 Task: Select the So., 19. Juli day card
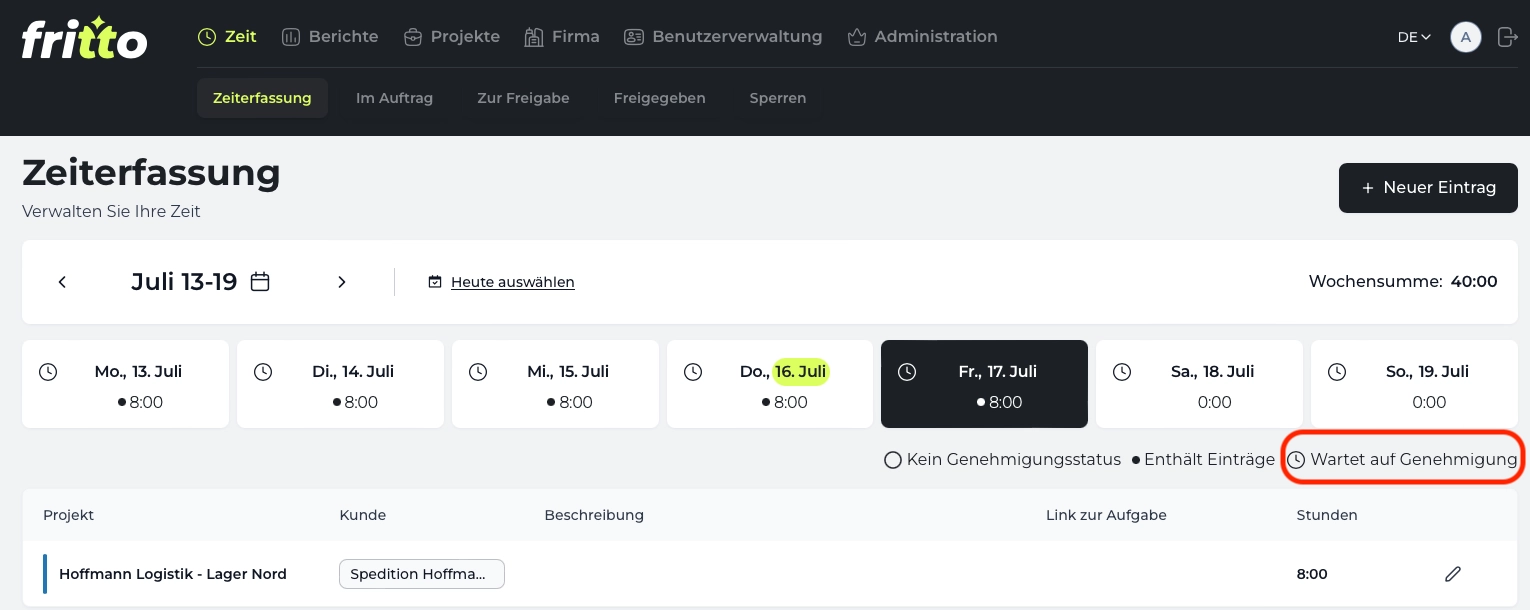(x=1414, y=384)
